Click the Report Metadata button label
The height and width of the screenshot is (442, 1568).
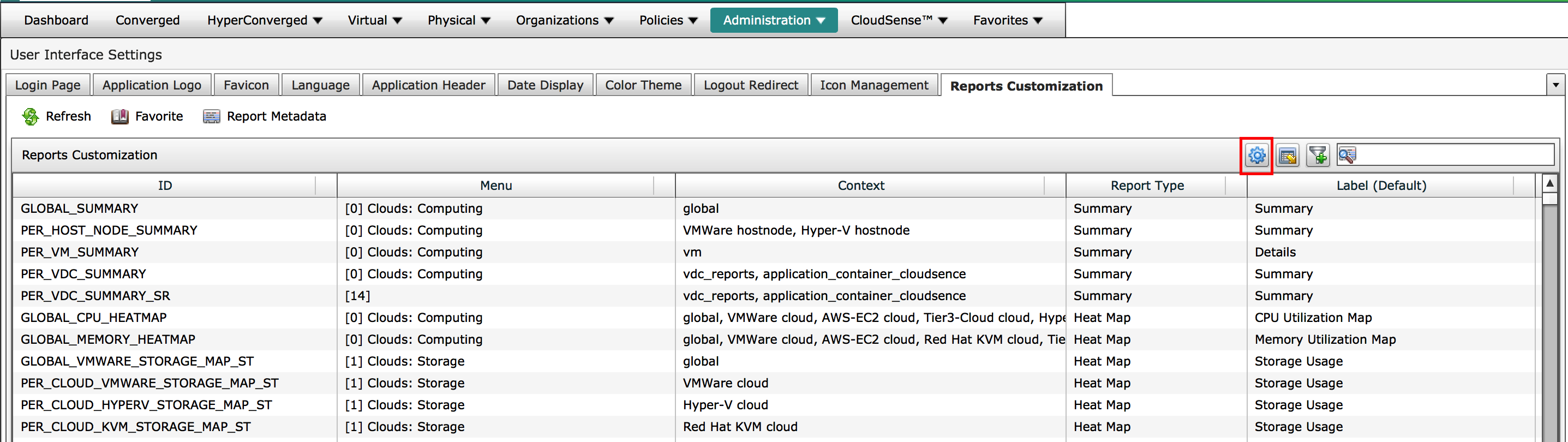coord(277,116)
